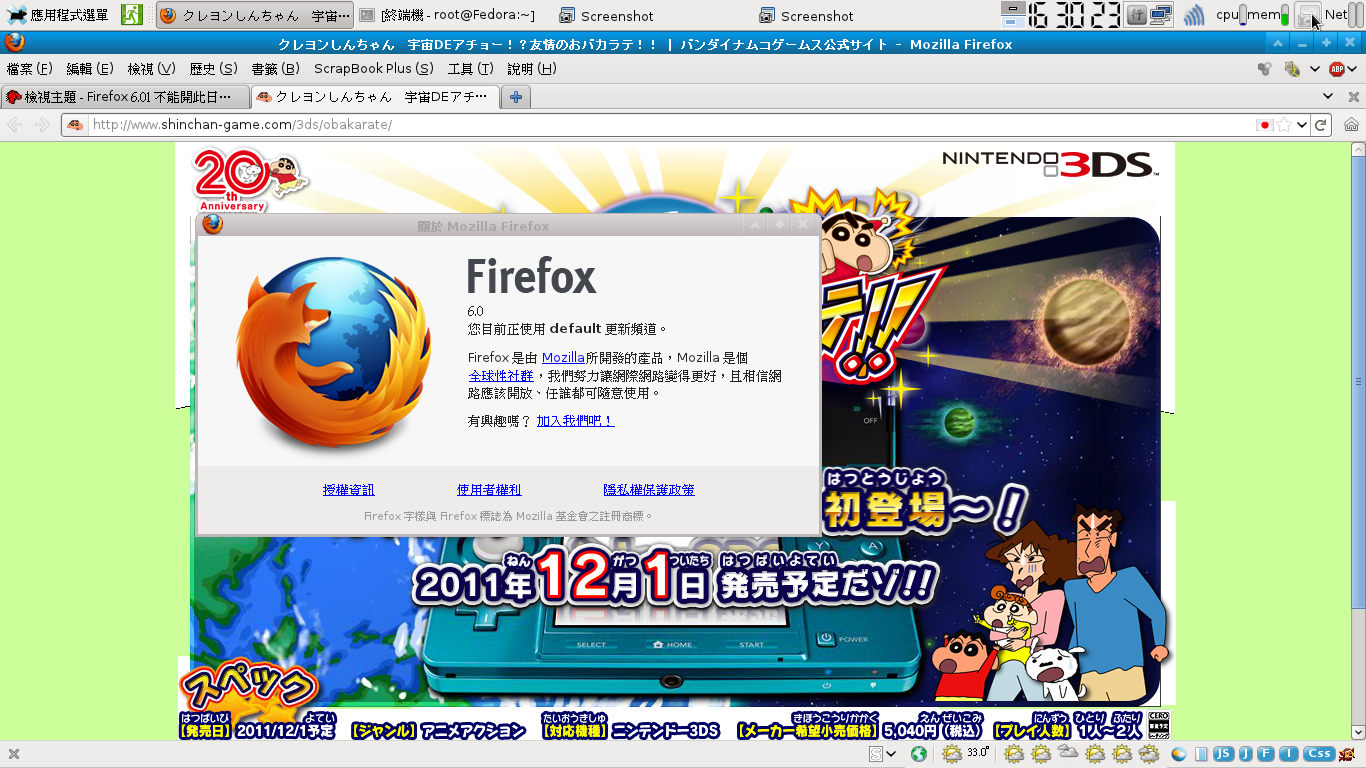Switch to the 終端機 root@Fedora taskbar window

(x=447, y=15)
